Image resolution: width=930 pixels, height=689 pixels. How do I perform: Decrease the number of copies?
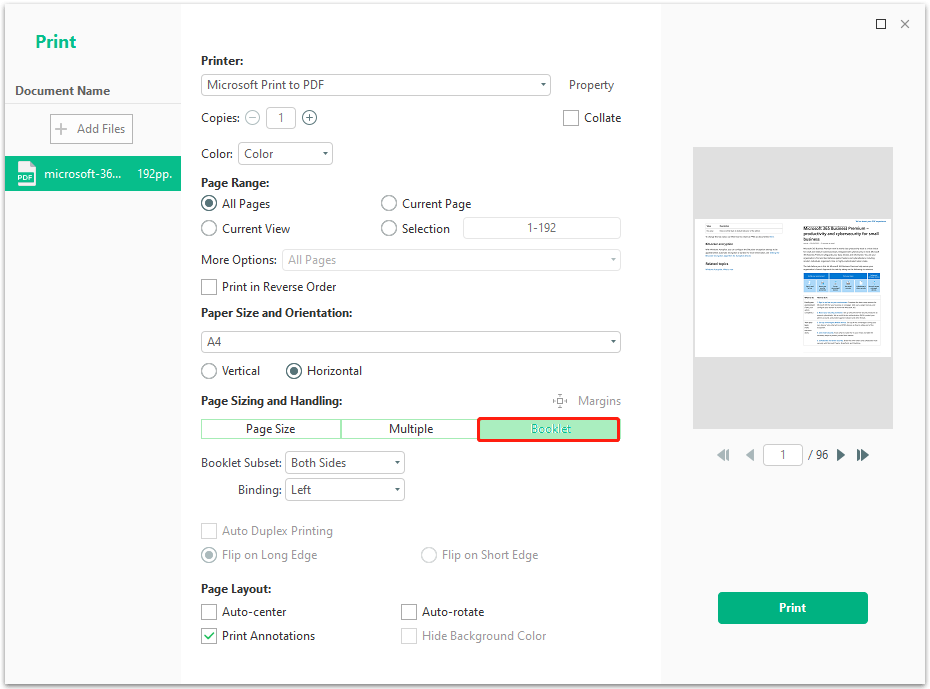[x=252, y=118]
